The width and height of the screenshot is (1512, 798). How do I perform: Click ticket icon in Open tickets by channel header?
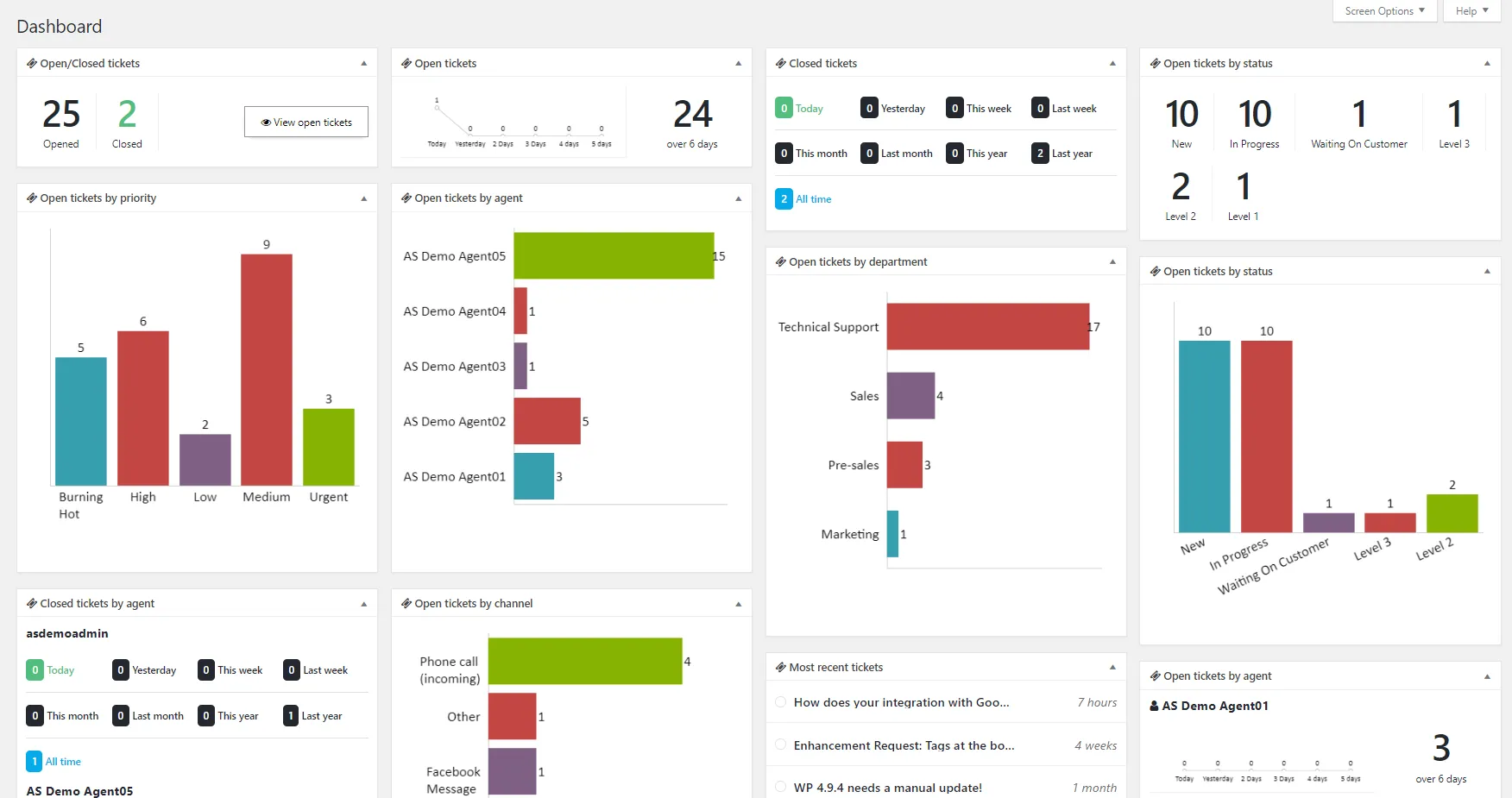coord(406,603)
